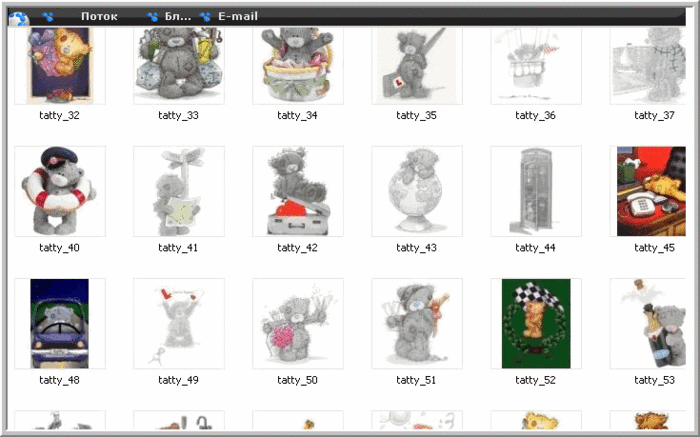
Task: Select the label tatty_36
Action: 535,116
